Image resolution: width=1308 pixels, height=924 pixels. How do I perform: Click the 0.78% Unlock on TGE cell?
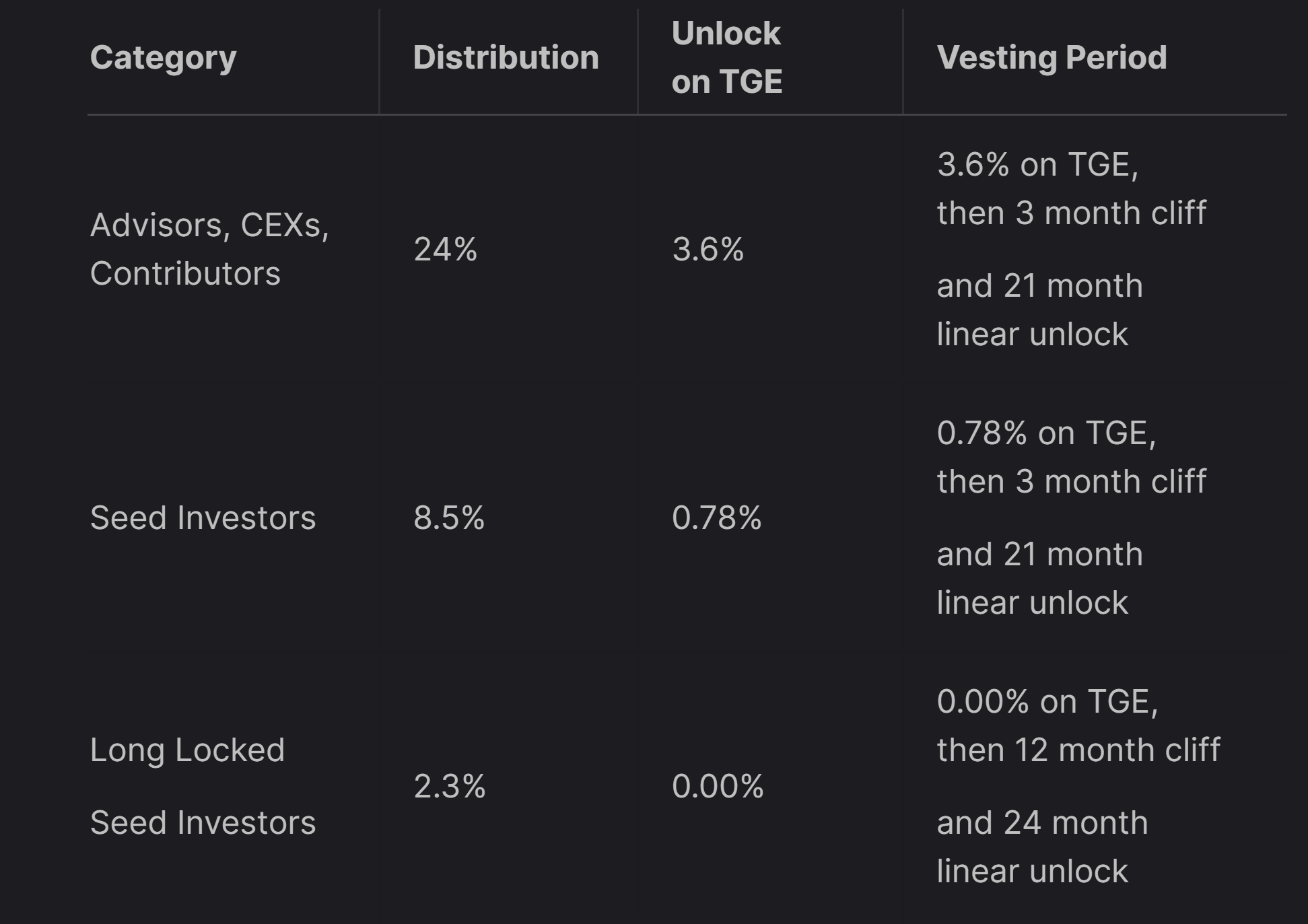point(716,518)
